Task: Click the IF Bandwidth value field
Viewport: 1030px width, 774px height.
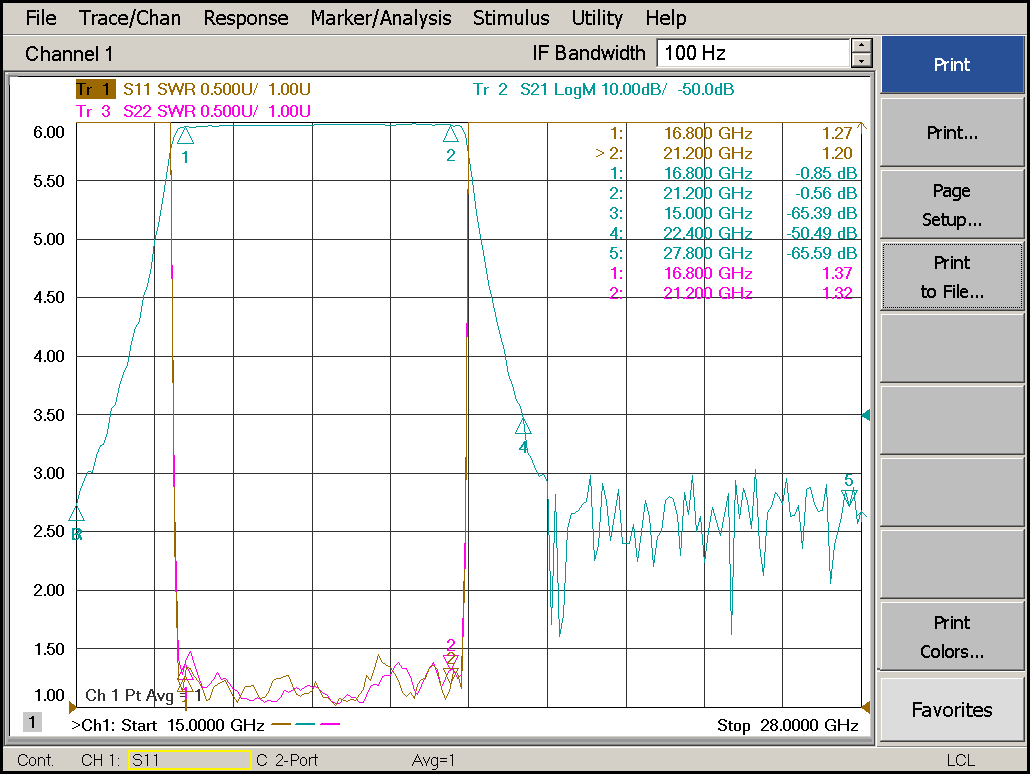Action: pos(752,53)
